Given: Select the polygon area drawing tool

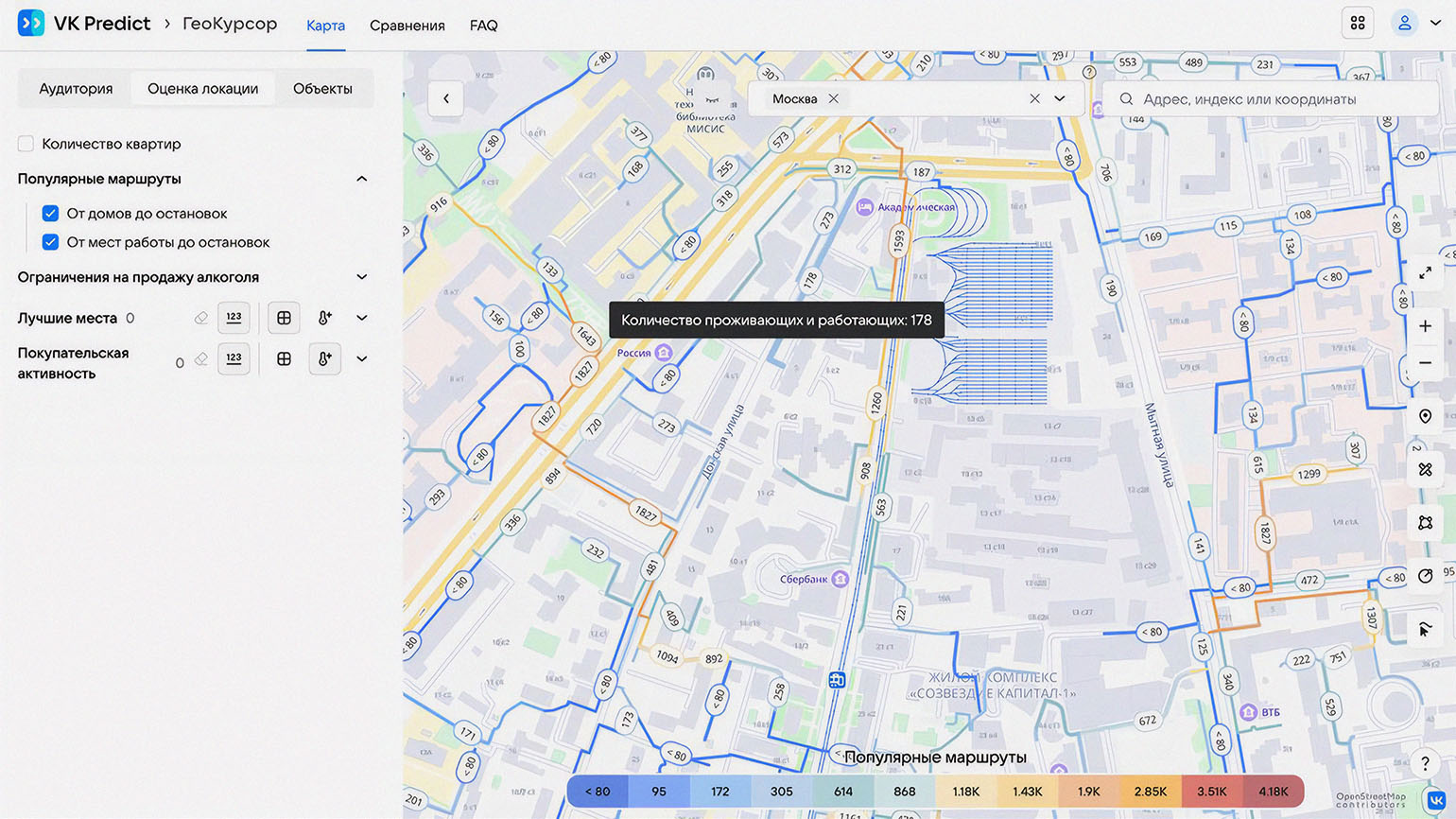Looking at the screenshot, I should click(x=1425, y=522).
